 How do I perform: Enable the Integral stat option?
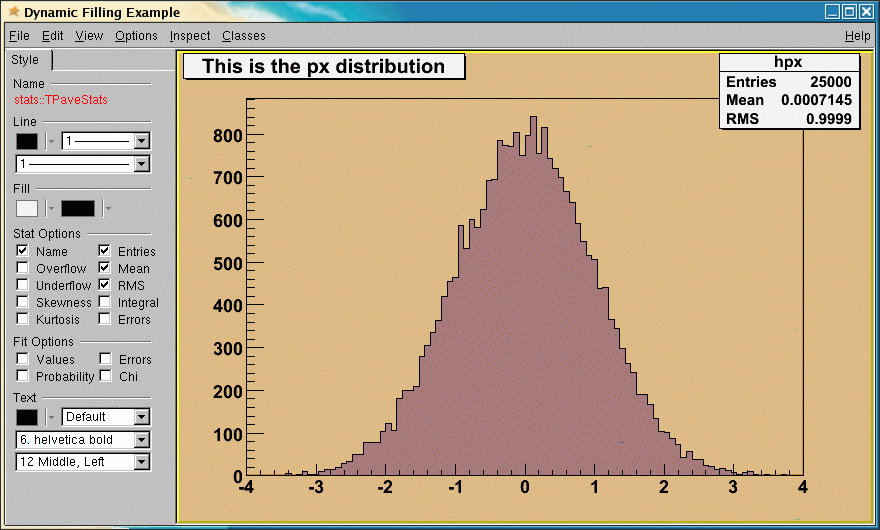point(105,302)
